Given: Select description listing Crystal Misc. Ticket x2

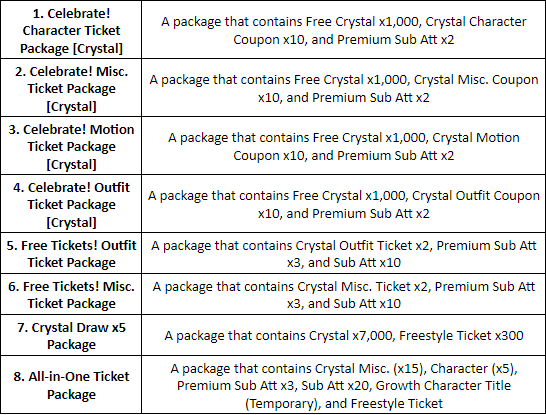Looking at the screenshot, I should click(x=344, y=295).
